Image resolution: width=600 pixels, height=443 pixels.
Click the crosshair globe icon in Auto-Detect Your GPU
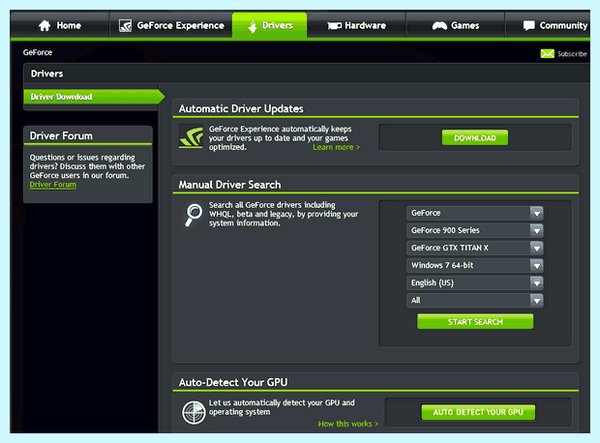click(x=194, y=412)
